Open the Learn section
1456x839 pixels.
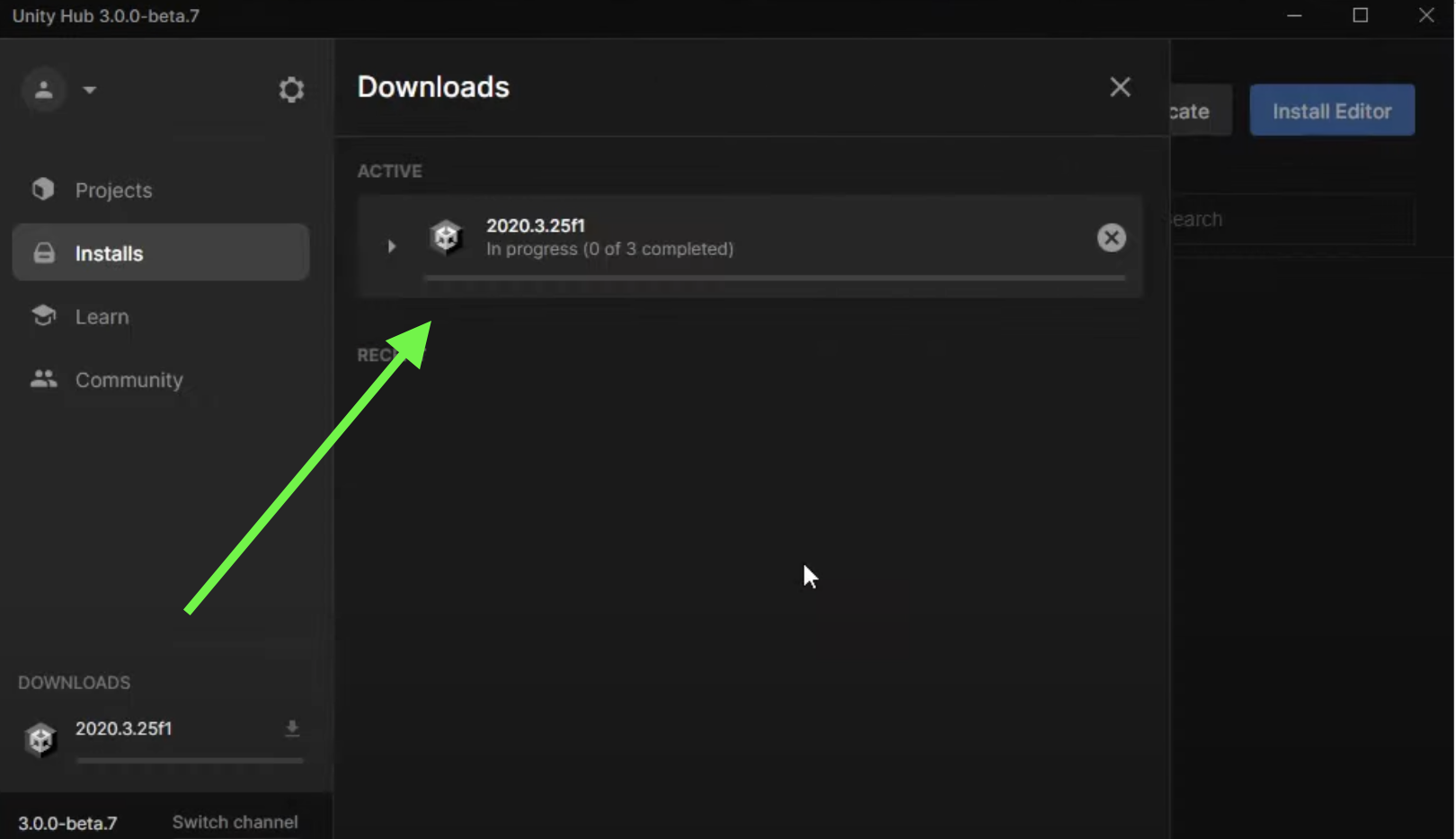click(x=161, y=316)
